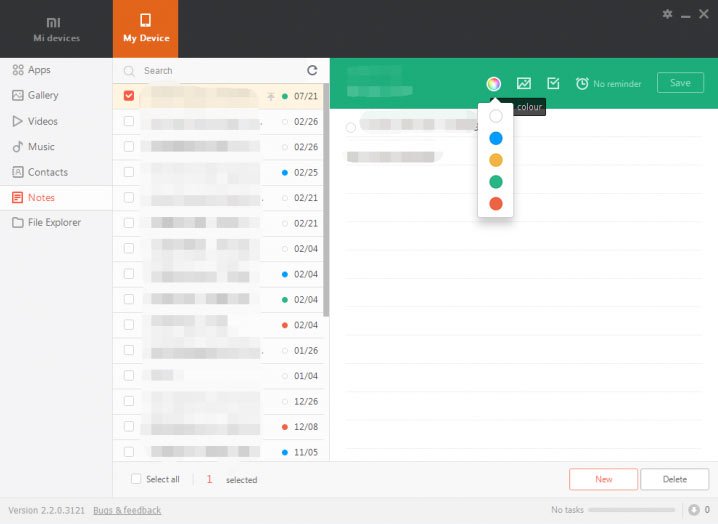Image resolution: width=718 pixels, height=524 pixels.
Task: Delete the selected note
Action: [674, 479]
